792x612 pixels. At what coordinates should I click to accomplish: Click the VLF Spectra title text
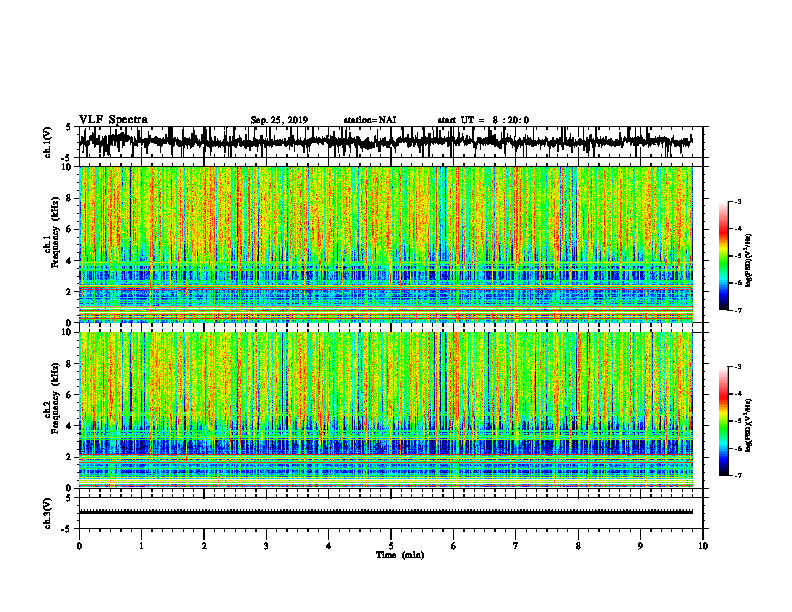pos(113,119)
